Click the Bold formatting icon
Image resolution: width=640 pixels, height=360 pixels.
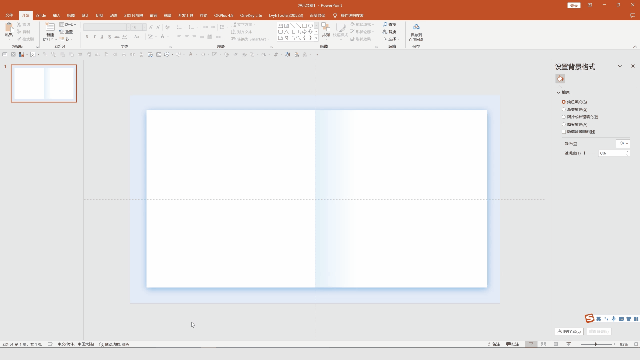[87, 37]
